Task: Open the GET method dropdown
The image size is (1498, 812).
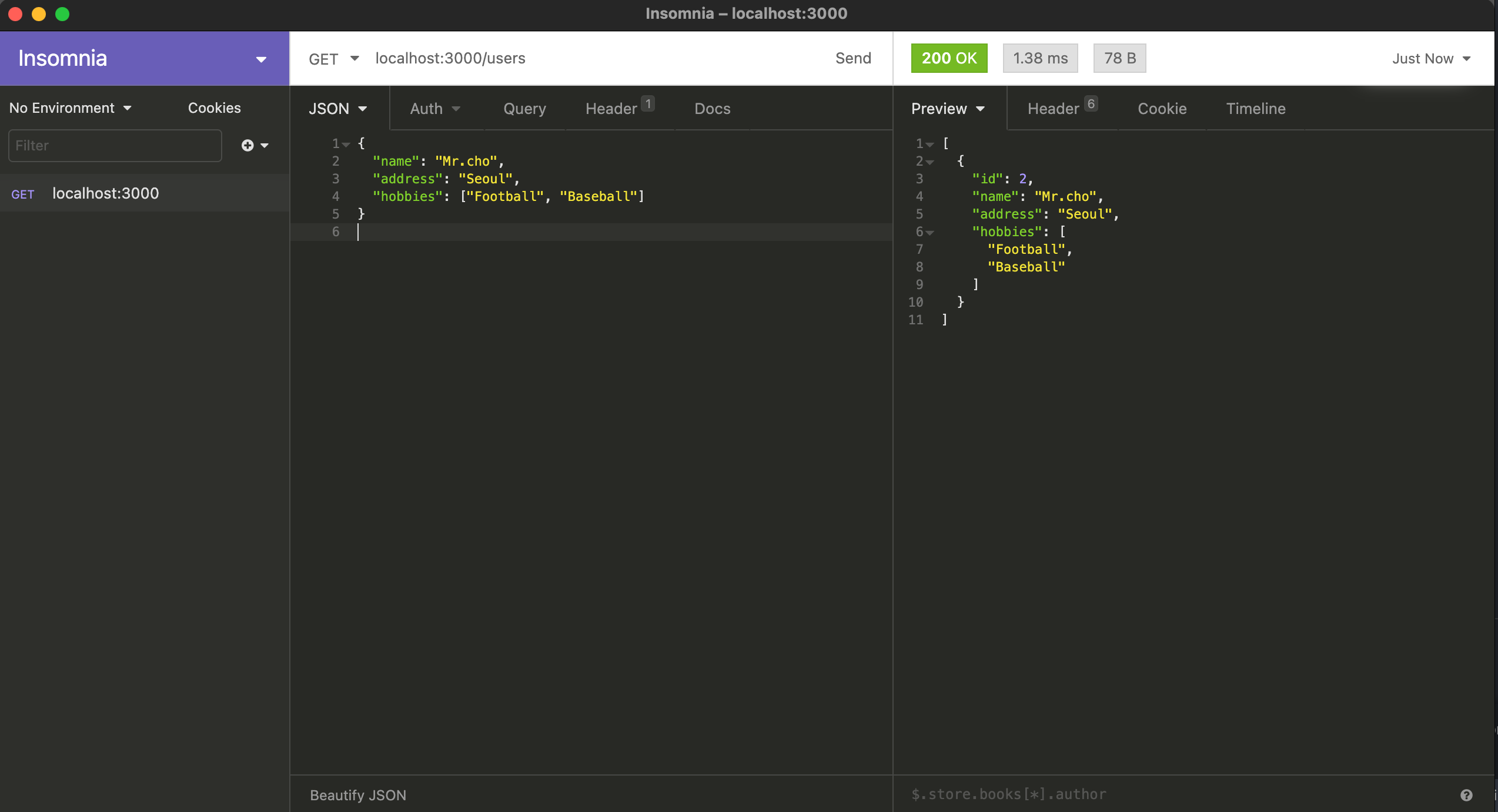Action: [333, 59]
